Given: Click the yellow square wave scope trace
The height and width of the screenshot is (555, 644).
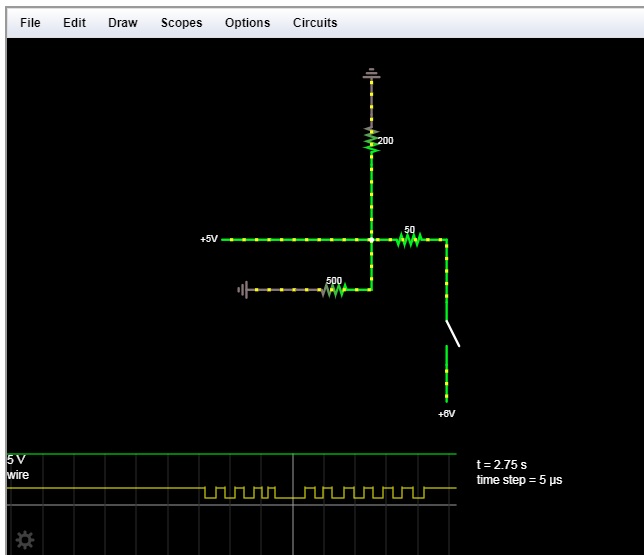Looking at the screenshot, I should (x=314, y=492).
